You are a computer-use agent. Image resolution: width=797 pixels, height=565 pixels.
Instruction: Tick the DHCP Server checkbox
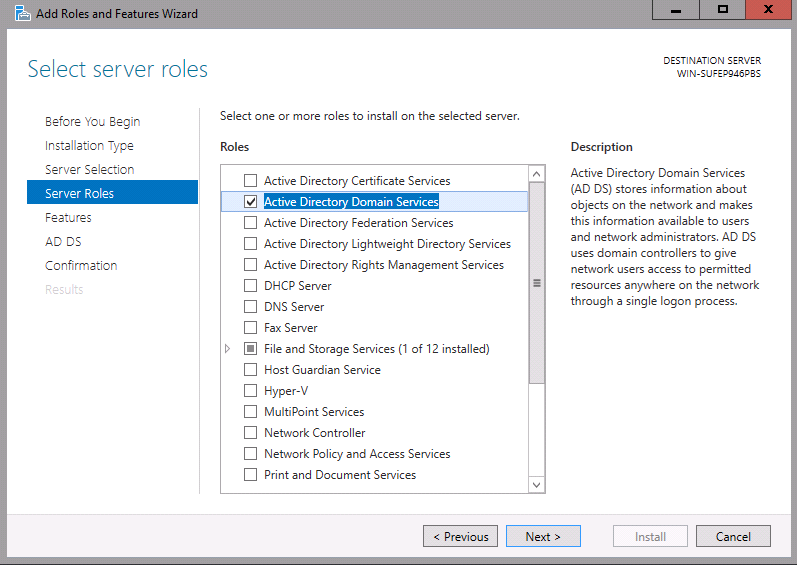tap(250, 286)
